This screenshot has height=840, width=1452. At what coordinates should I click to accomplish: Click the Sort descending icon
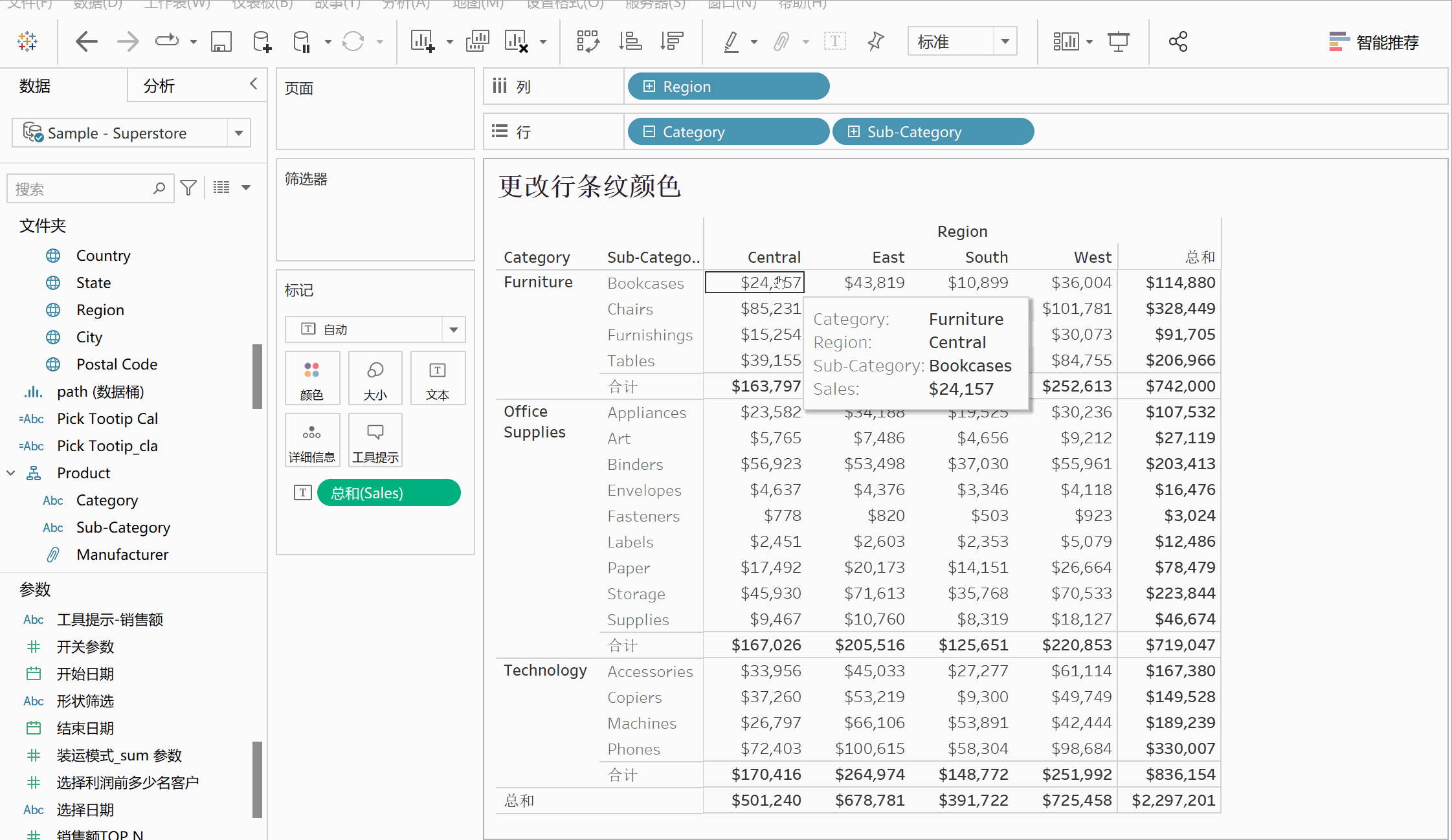672,41
